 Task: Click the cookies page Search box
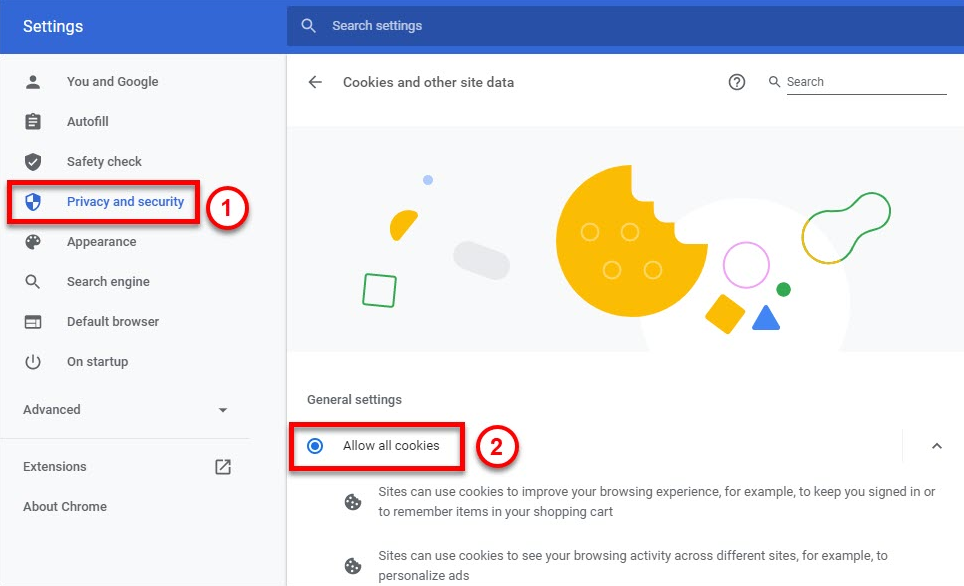point(864,82)
